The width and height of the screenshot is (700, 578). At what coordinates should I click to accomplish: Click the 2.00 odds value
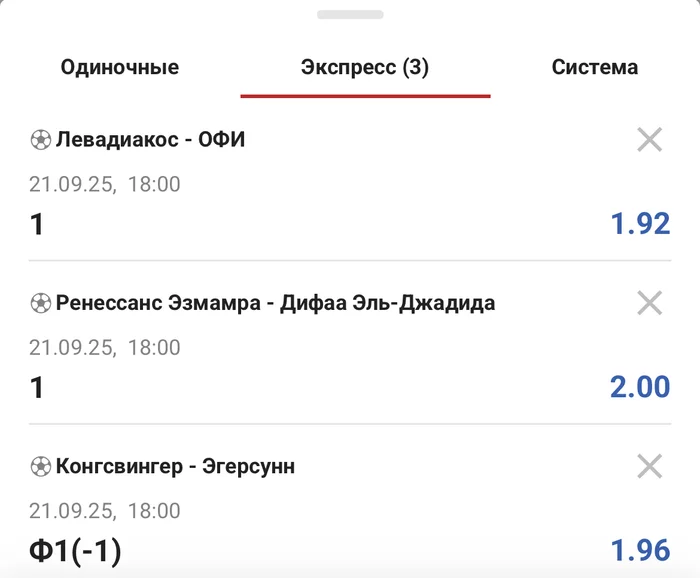click(640, 387)
